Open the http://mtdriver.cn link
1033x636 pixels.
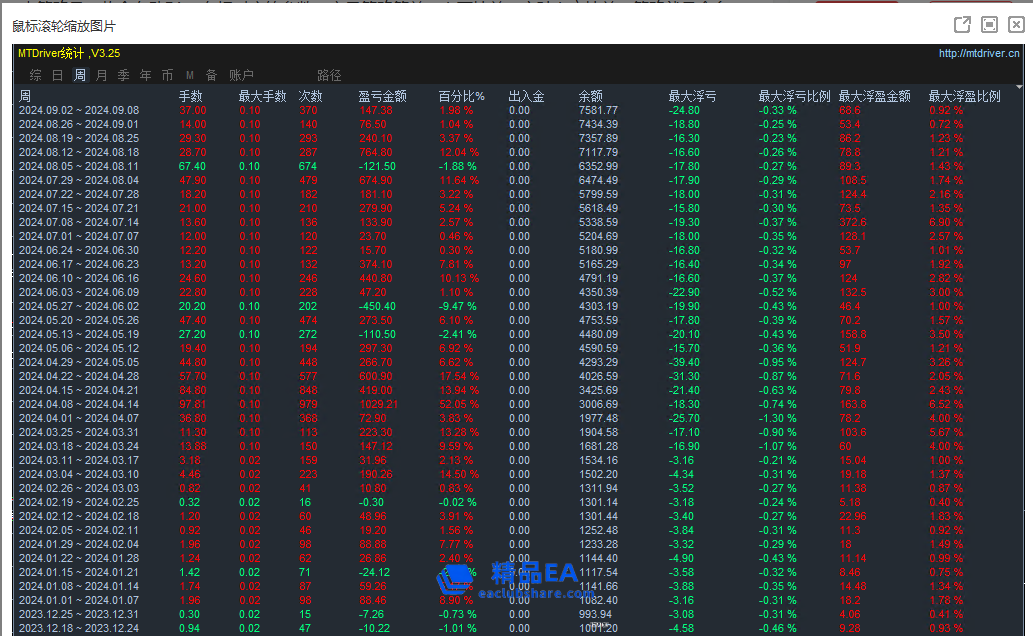(979, 54)
